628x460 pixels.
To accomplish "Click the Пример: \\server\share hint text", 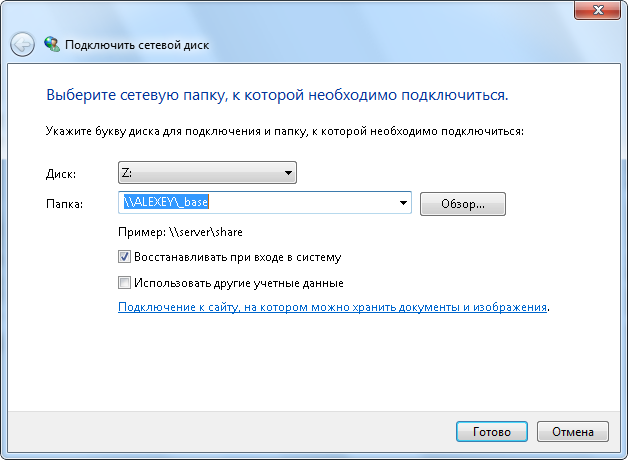I will 180,232.
